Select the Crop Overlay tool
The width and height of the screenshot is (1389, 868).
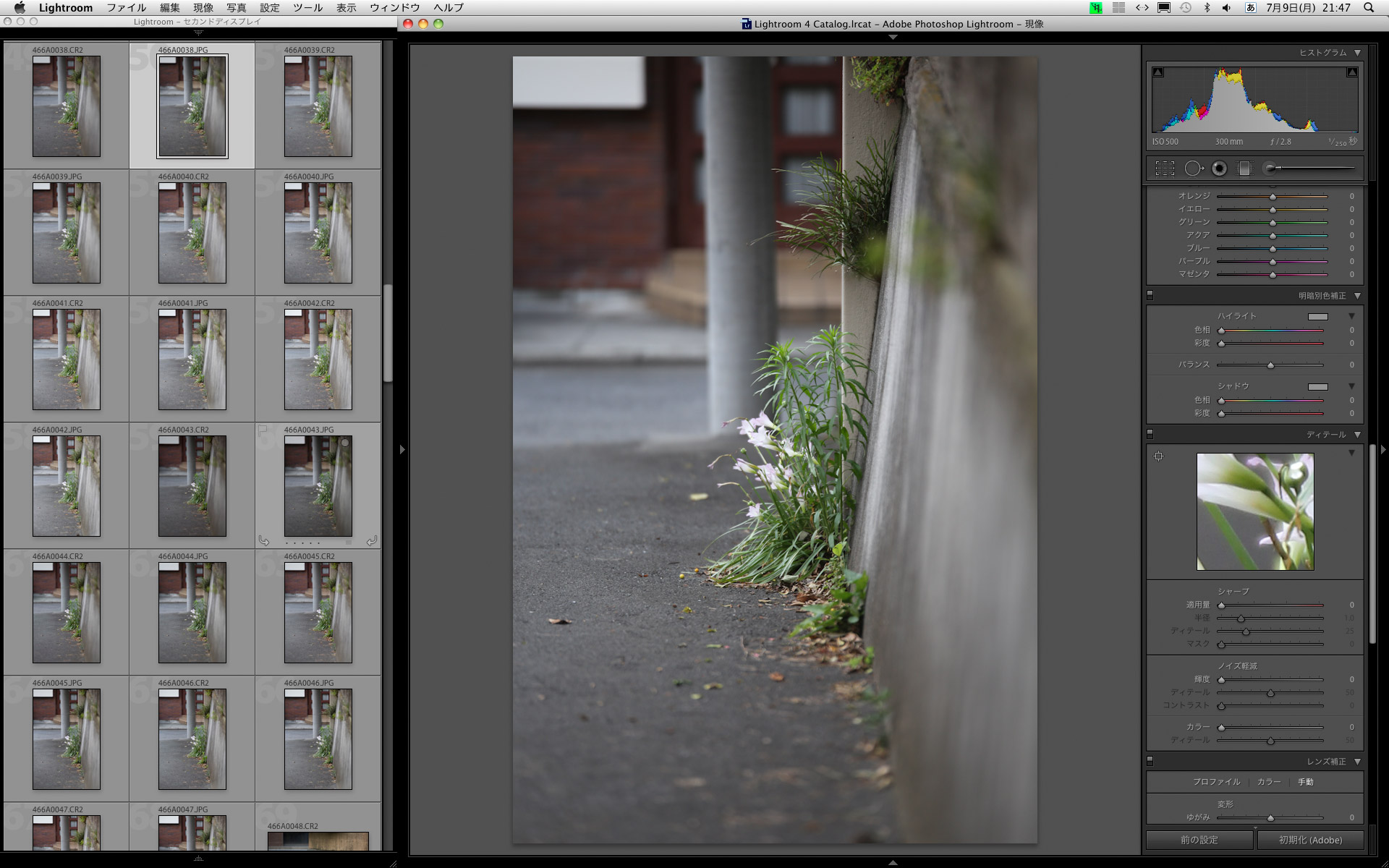(x=1165, y=169)
